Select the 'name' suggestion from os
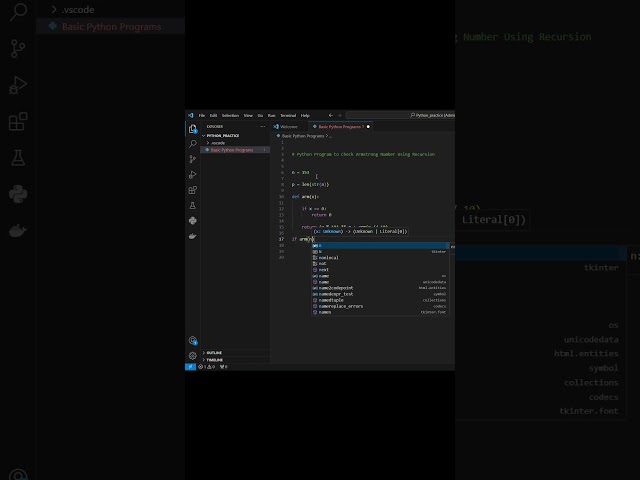Image resolution: width=640 pixels, height=480 pixels. tap(380, 276)
